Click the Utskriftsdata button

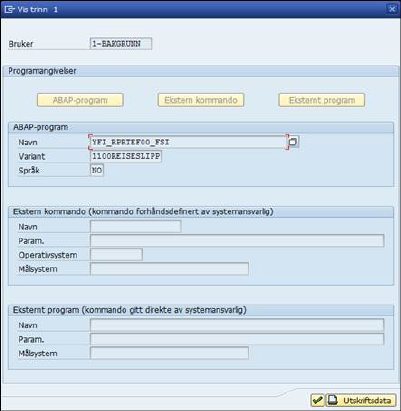[x=361, y=400]
